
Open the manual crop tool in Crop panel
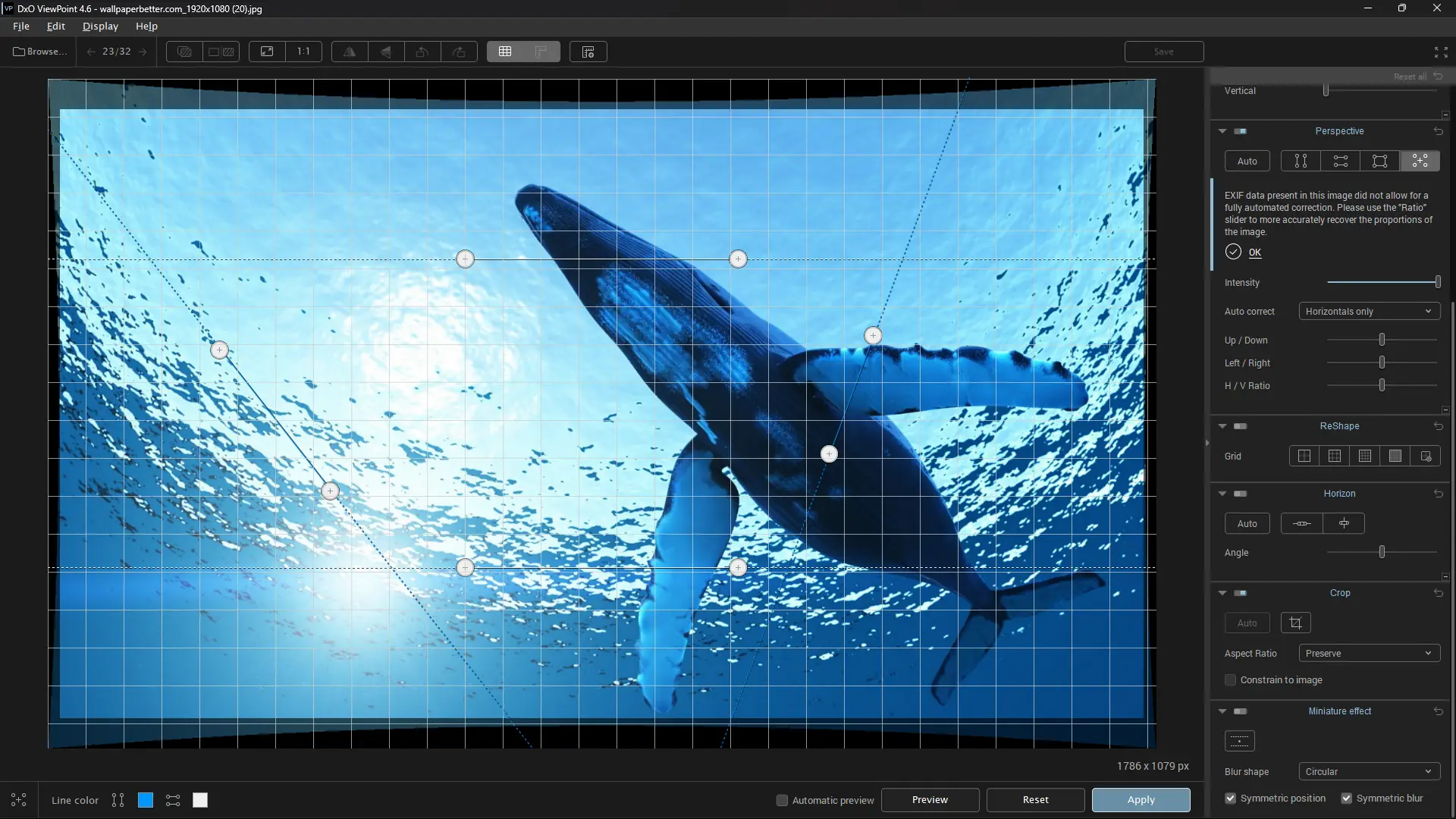[x=1296, y=623]
